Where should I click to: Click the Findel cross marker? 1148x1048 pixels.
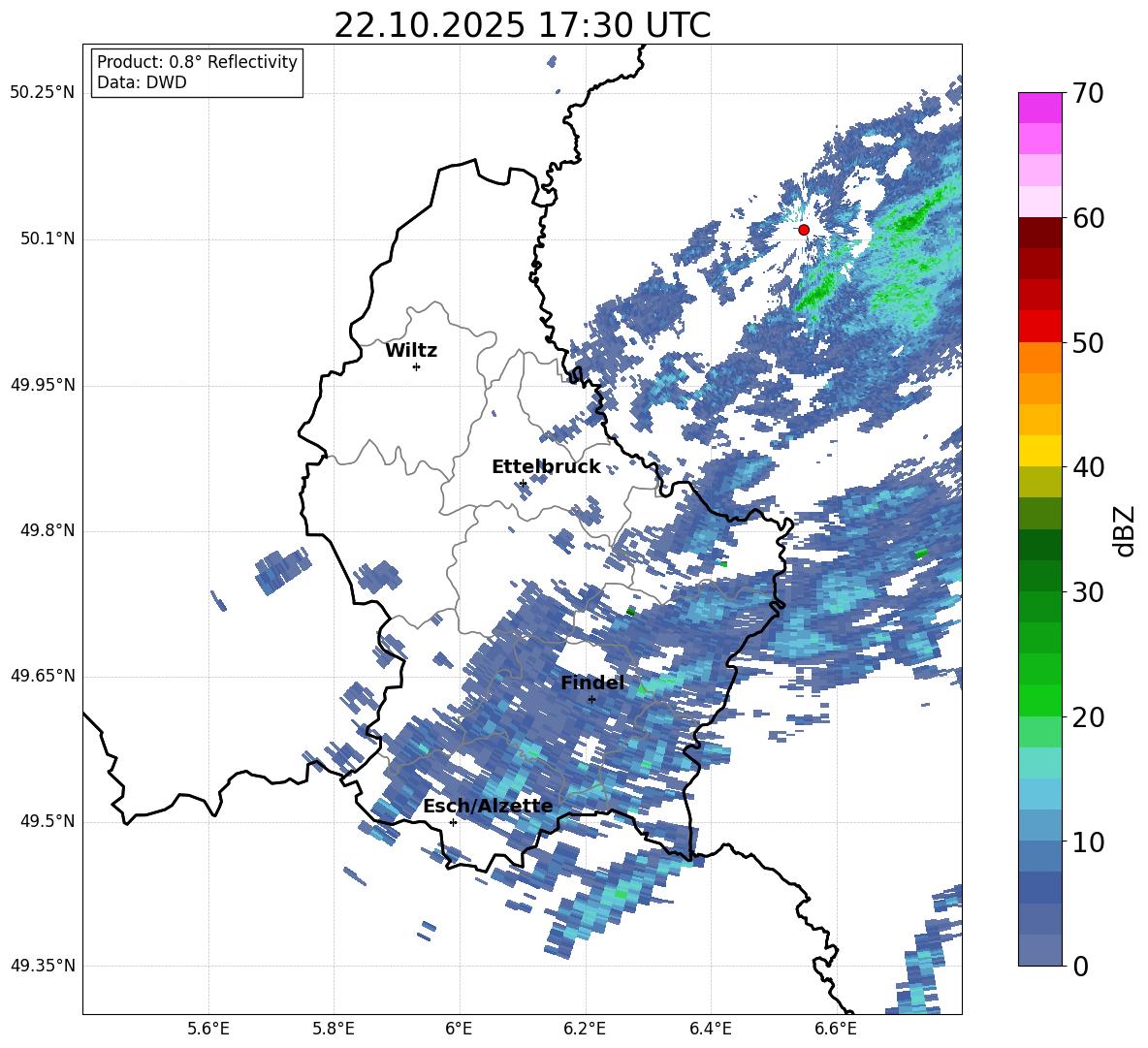591,700
